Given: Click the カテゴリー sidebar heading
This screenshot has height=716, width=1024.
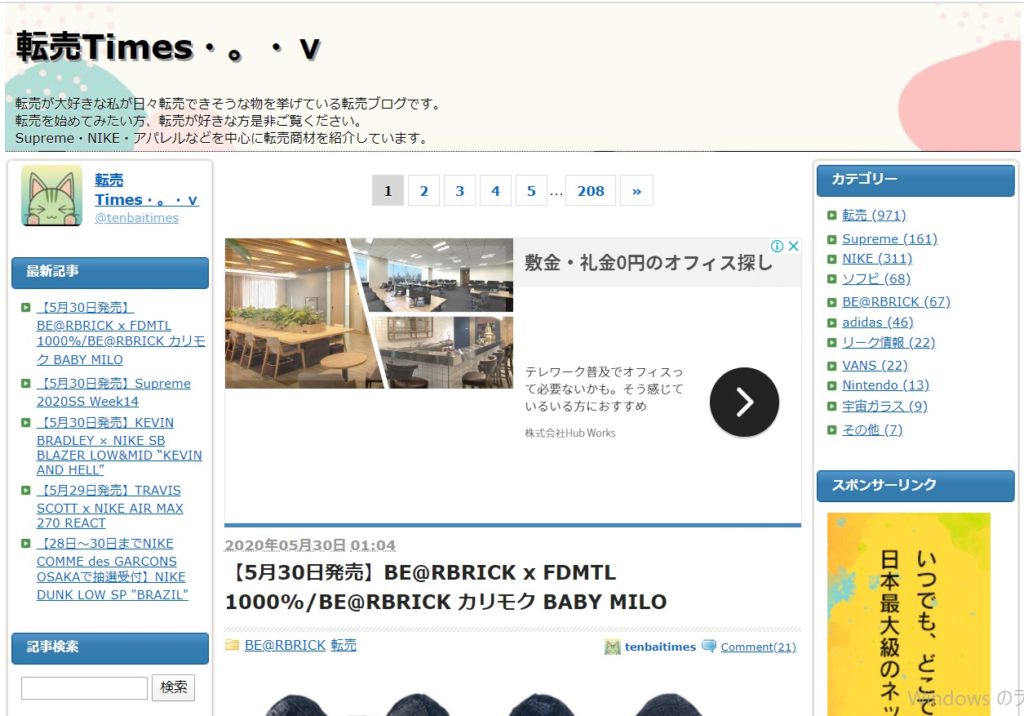Looking at the screenshot, I should tap(916, 180).
